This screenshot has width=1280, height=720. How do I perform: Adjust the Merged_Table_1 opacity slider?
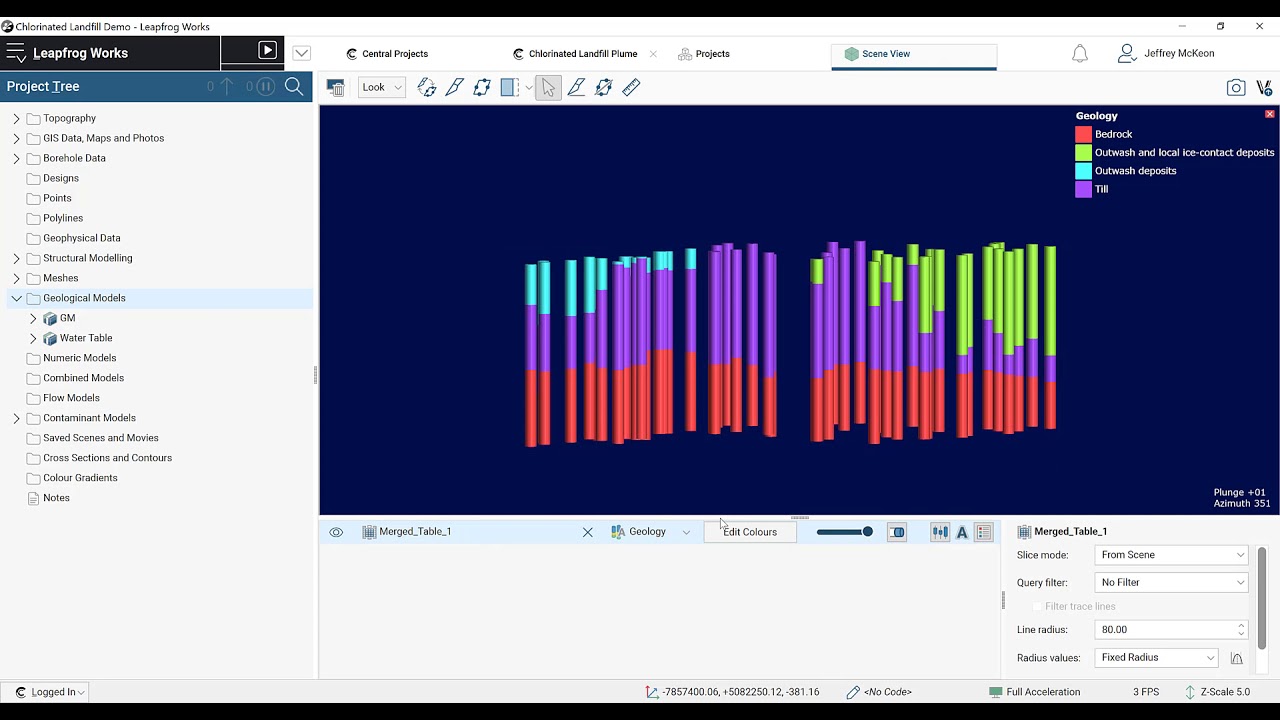845,532
